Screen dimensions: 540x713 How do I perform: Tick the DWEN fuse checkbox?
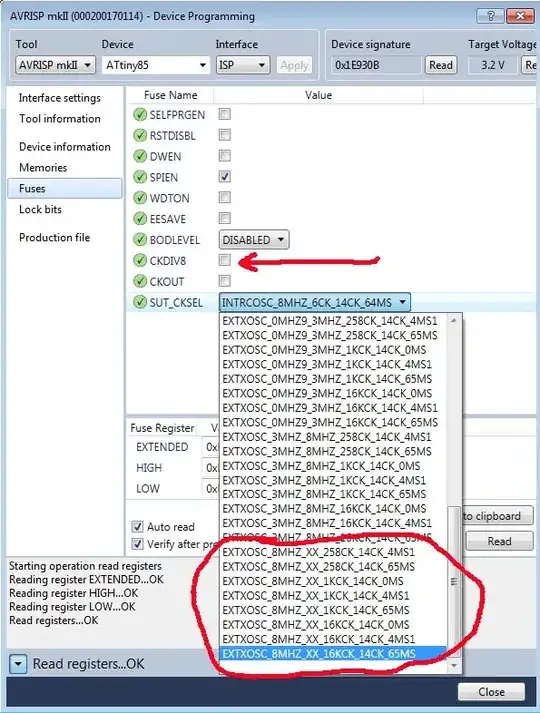click(x=225, y=156)
